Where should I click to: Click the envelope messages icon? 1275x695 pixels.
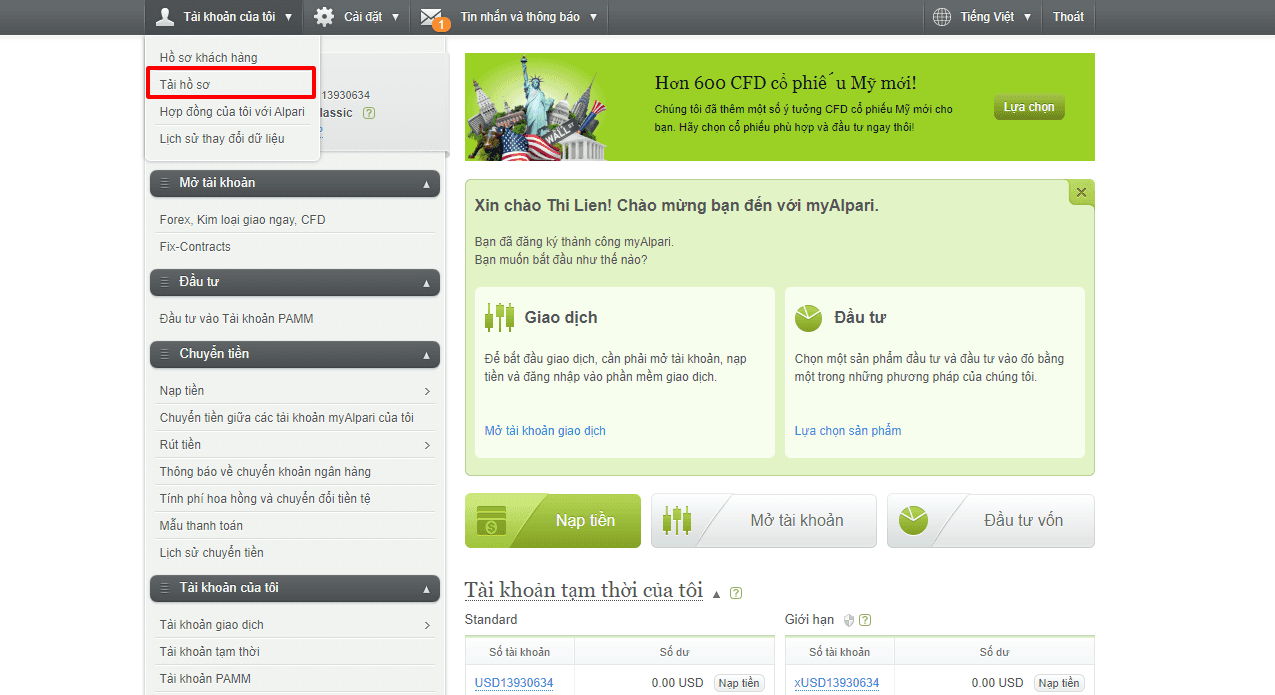point(432,17)
